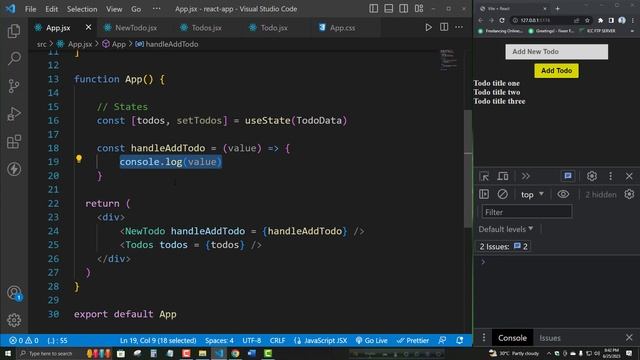
Task: Open the Edit menu
Action: coord(51,9)
